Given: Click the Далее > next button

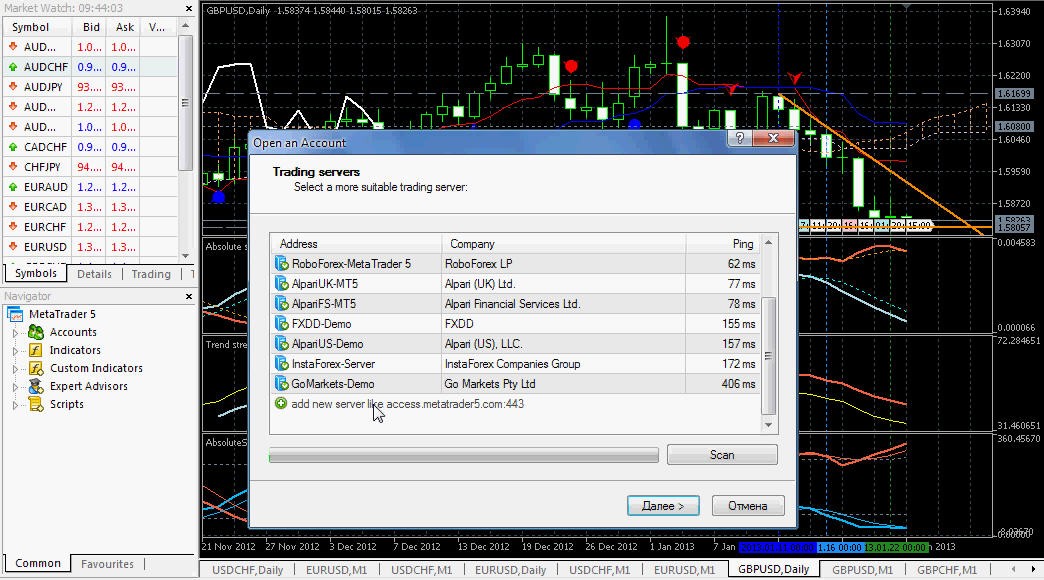Looking at the screenshot, I should point(663,506).
